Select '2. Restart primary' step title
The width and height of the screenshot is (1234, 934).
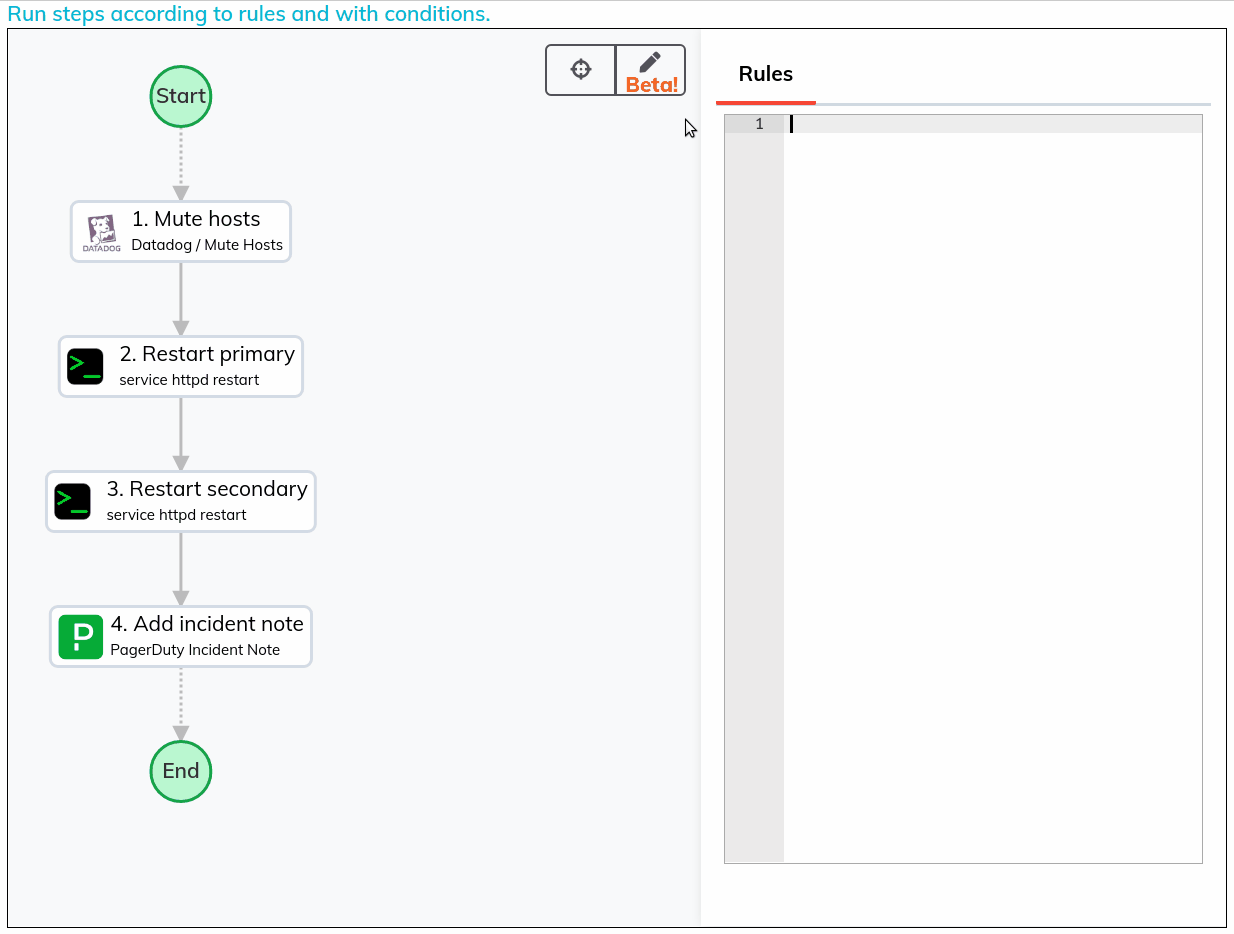[x=207, y=354]
